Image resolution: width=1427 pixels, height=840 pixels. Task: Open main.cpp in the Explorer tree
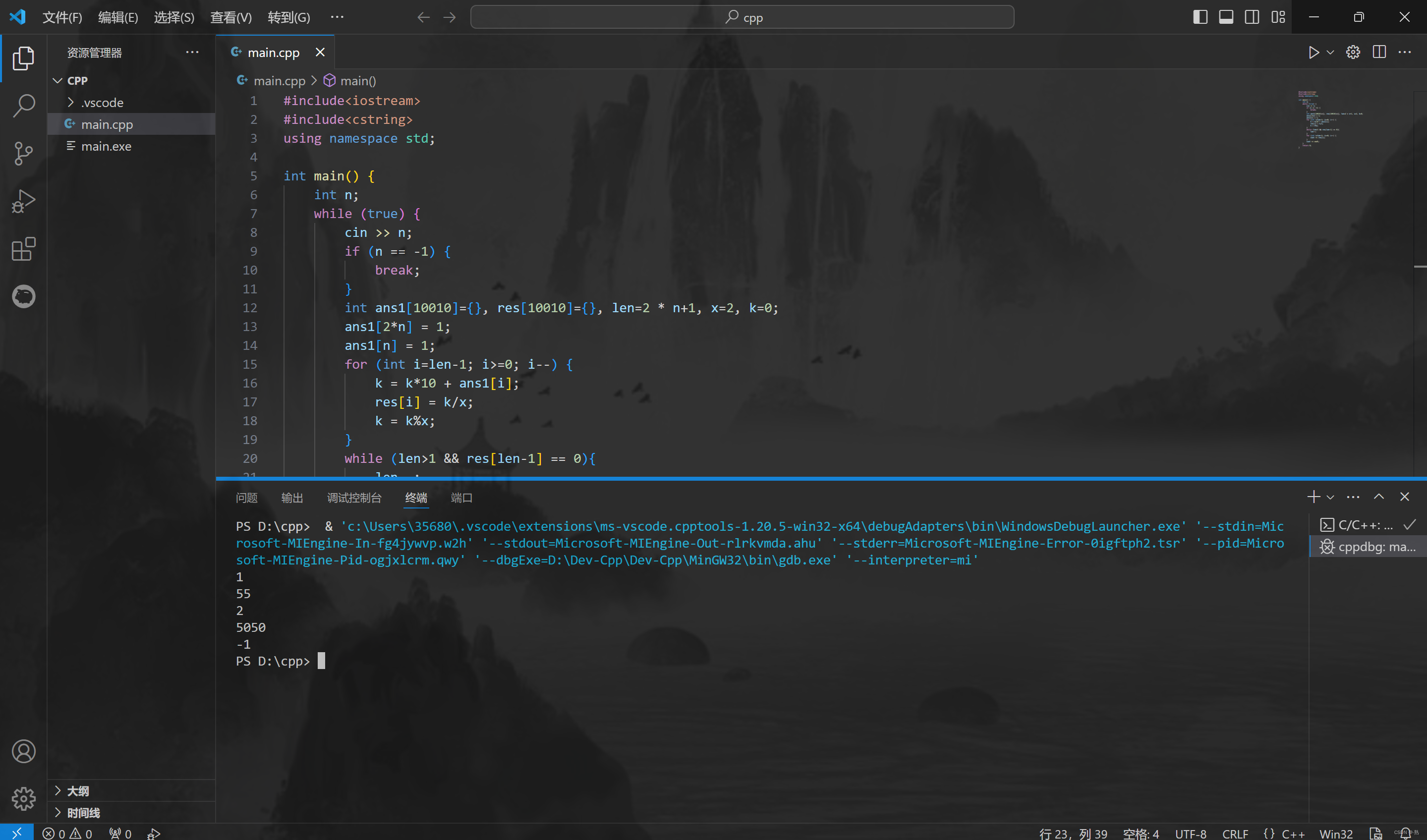131,124
